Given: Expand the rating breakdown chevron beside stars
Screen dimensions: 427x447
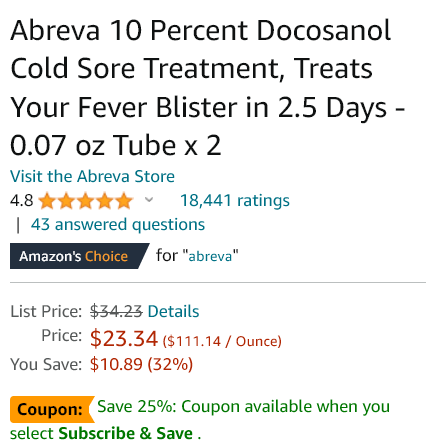Looking at the screenshot, I should pyautogui.click(x=149, y=200).
